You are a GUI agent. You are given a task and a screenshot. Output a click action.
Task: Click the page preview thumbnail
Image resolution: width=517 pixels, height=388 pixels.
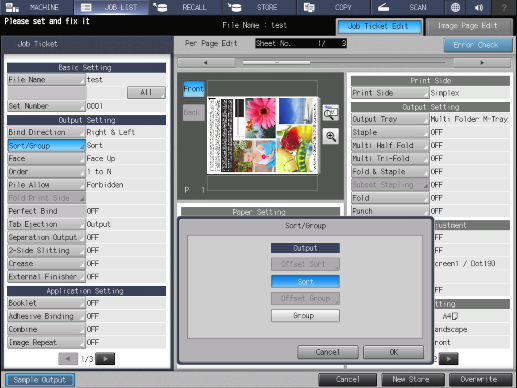[x=263, y=135]
